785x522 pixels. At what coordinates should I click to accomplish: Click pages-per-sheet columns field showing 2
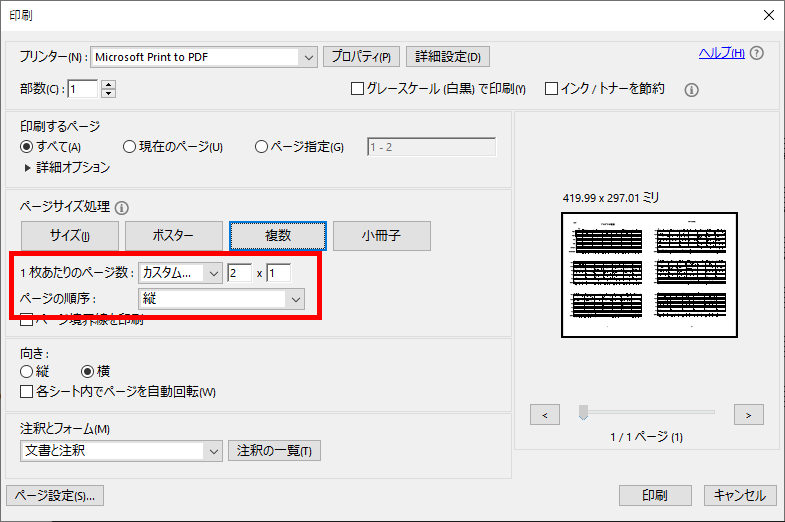pyautogui.click(x=239, y=273)
